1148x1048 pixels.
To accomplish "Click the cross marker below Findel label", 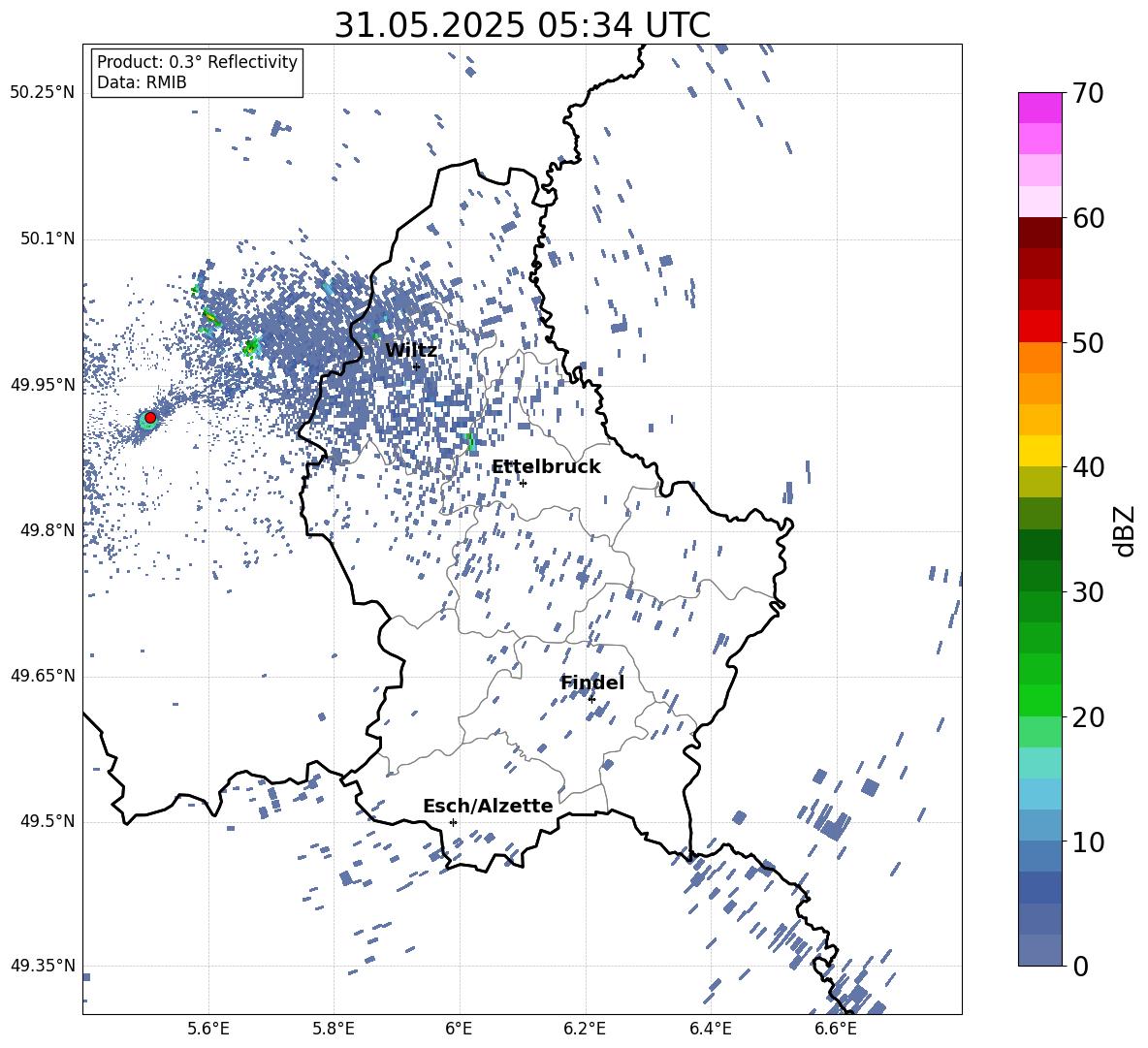I will (x=591, y=699).
